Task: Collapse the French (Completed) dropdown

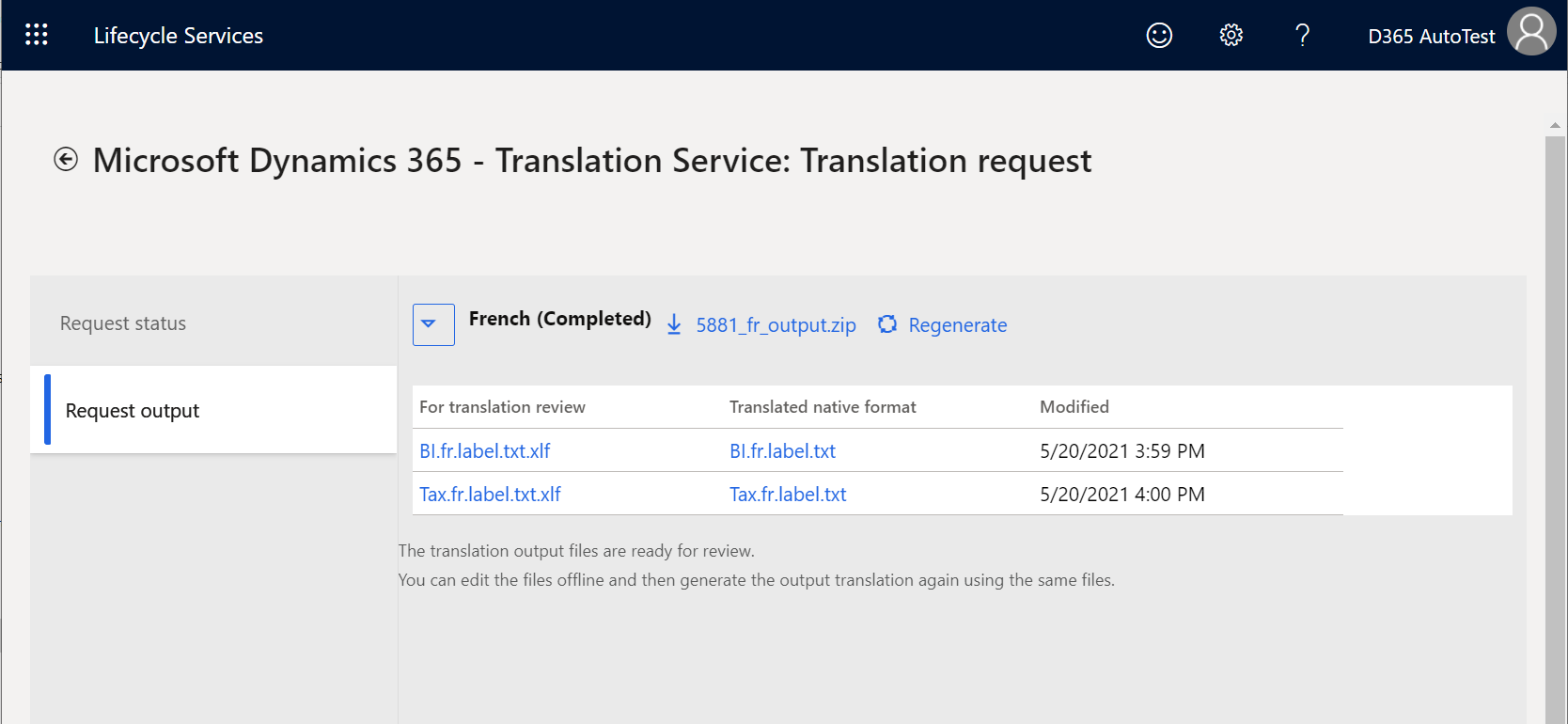Action: (x=433, y=324)
